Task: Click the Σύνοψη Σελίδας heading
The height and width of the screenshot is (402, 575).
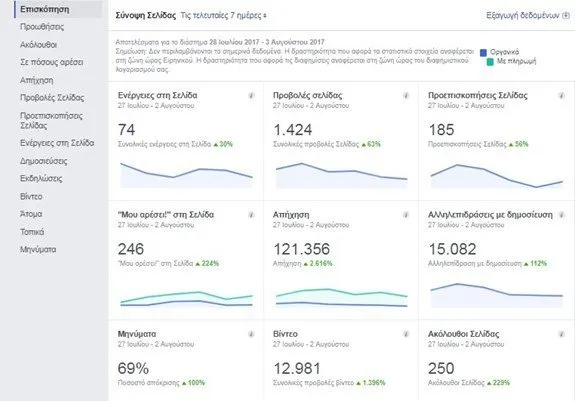Action: pyautogui.click(x=146, y=15)
